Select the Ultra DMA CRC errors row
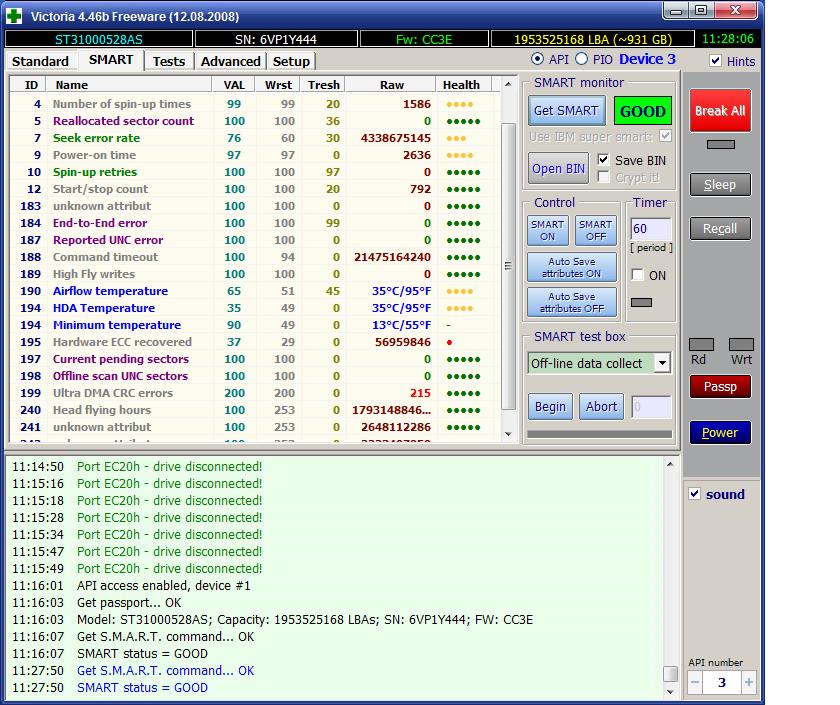The width and height of the screenshot is (840, 705). click(255, 393)
